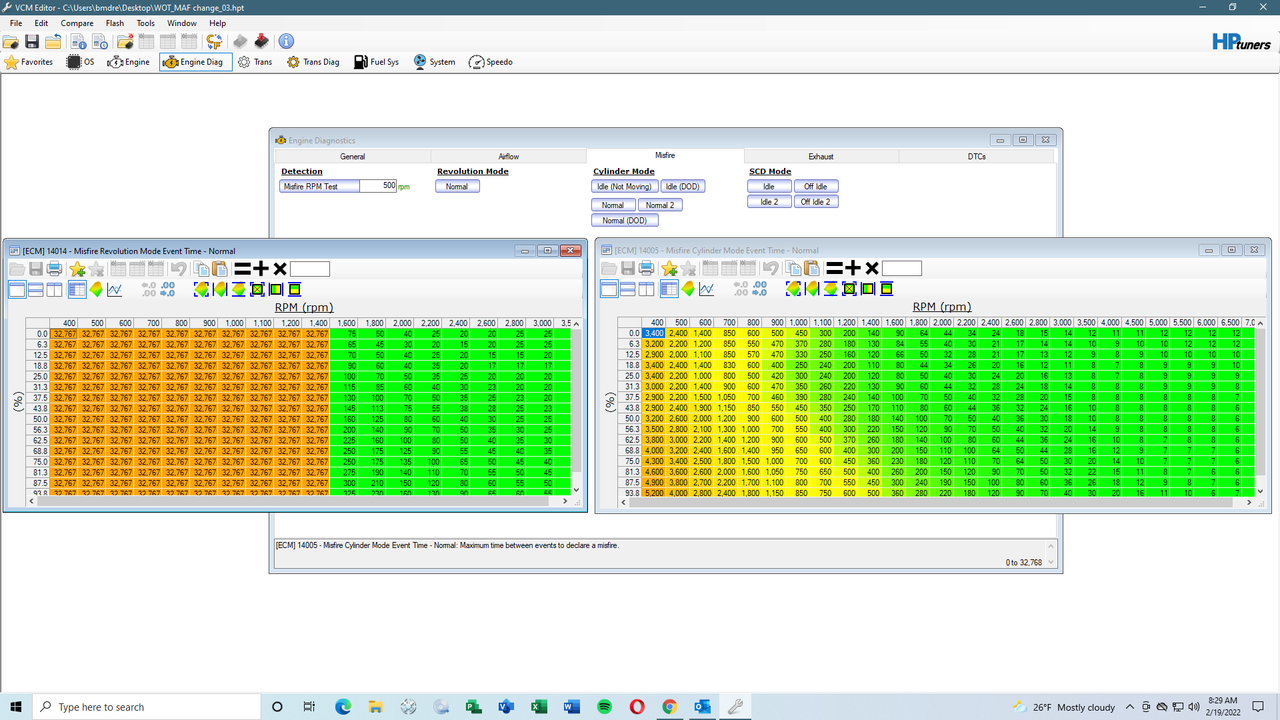The height and width of the screenshot is (720, 1280).
Task: Open the Normal 2 cylinder mode table
Action: [660, 205]
